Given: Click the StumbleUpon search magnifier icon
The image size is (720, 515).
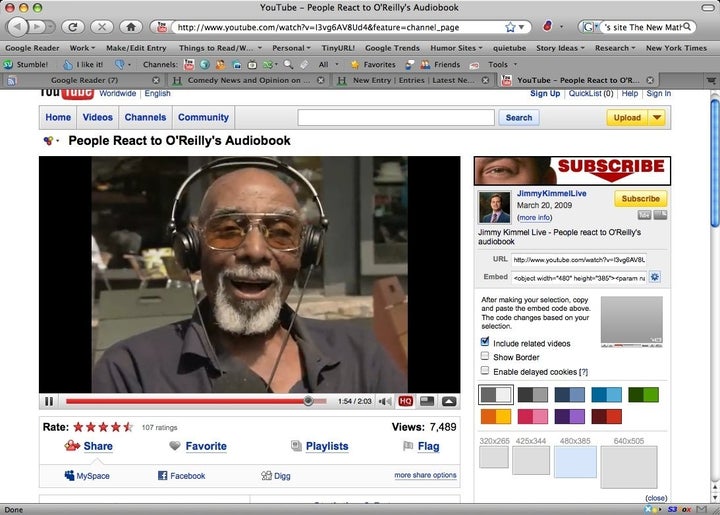Looking at the screenshot, I should coord(288,65).
